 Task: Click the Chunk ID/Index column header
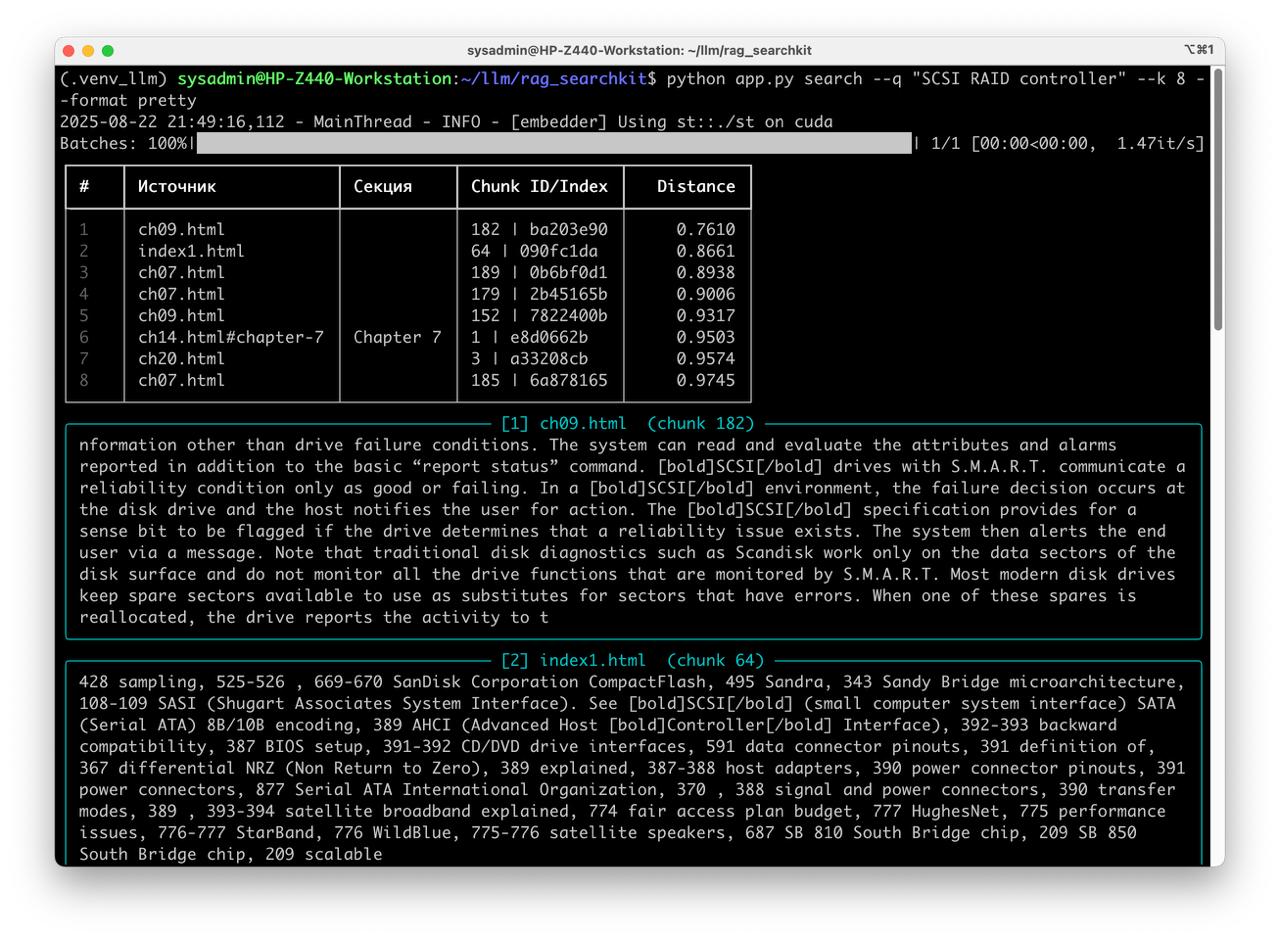click(539, 186)
